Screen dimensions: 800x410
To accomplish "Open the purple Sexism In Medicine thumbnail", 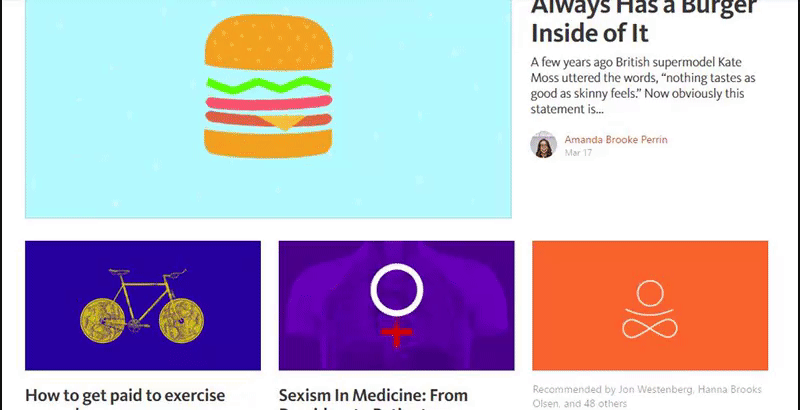I will click(x=396, y=305).
